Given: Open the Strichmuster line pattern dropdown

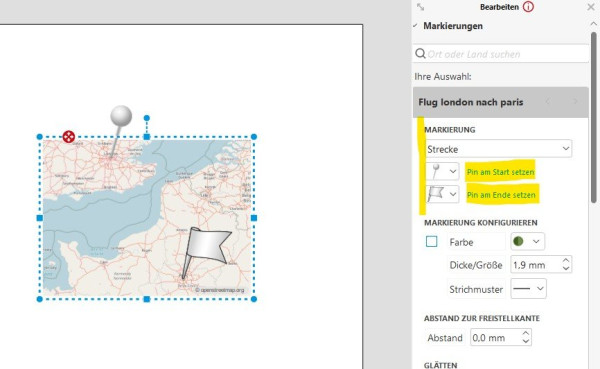Looking at the screenshot, I should [x=528, y=289].
